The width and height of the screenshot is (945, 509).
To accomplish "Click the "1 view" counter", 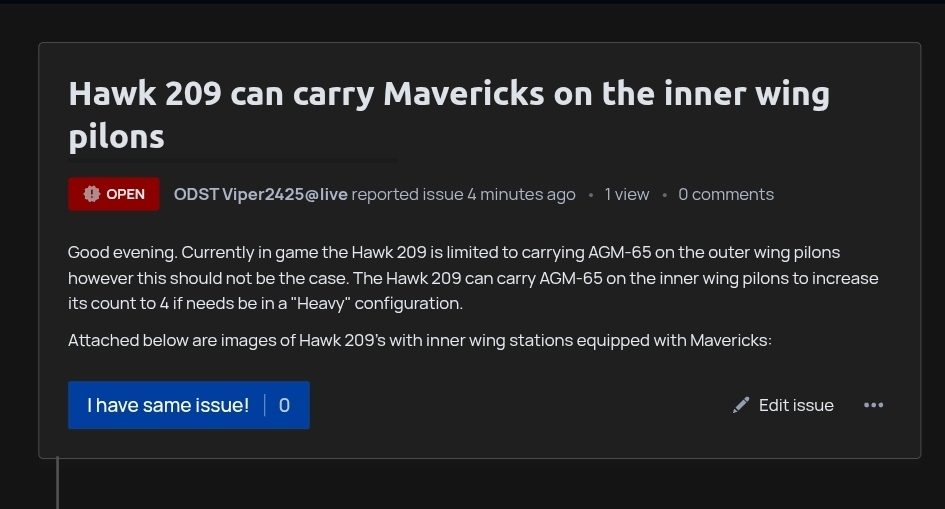I will [x=627, y=194].
